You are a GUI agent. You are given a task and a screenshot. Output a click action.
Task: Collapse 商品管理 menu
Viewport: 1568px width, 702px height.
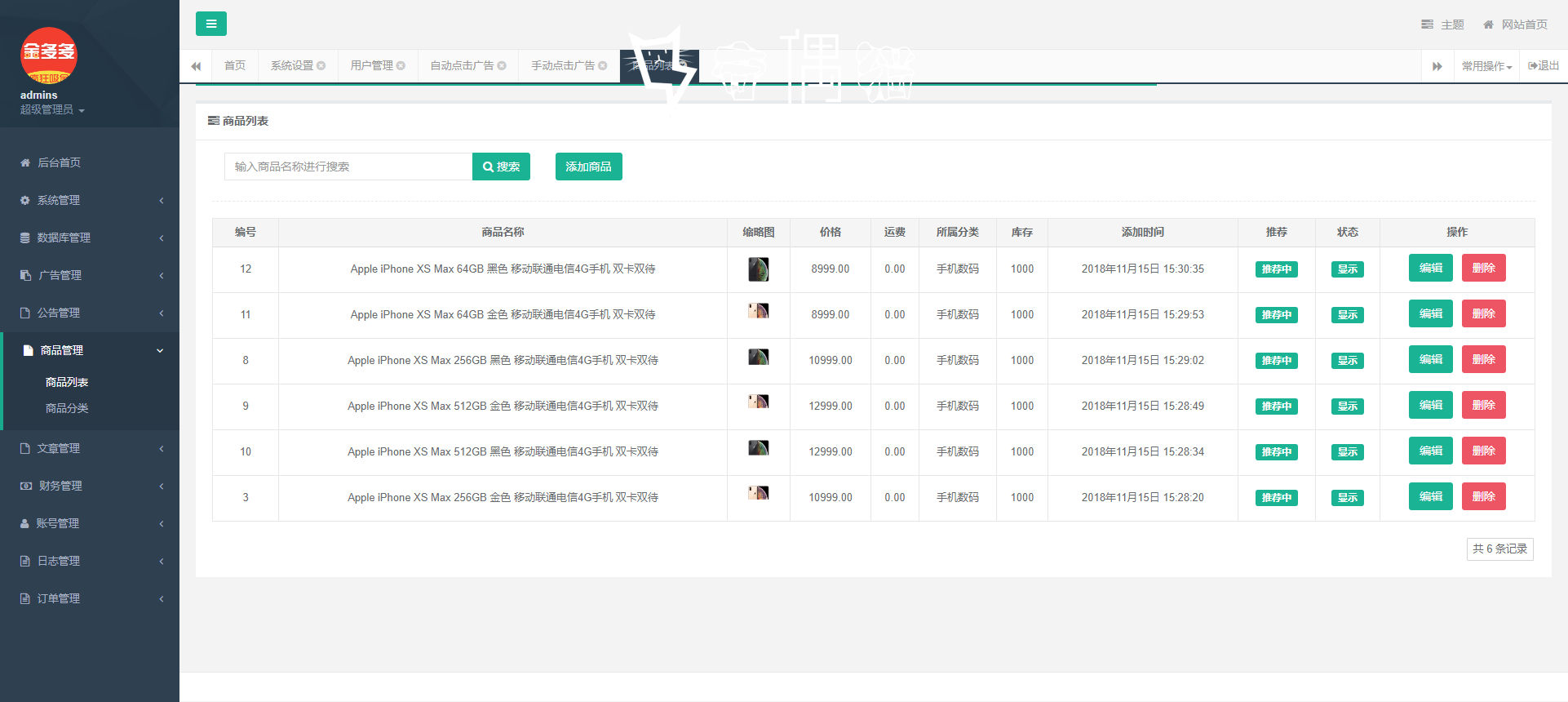pos(90,350)
